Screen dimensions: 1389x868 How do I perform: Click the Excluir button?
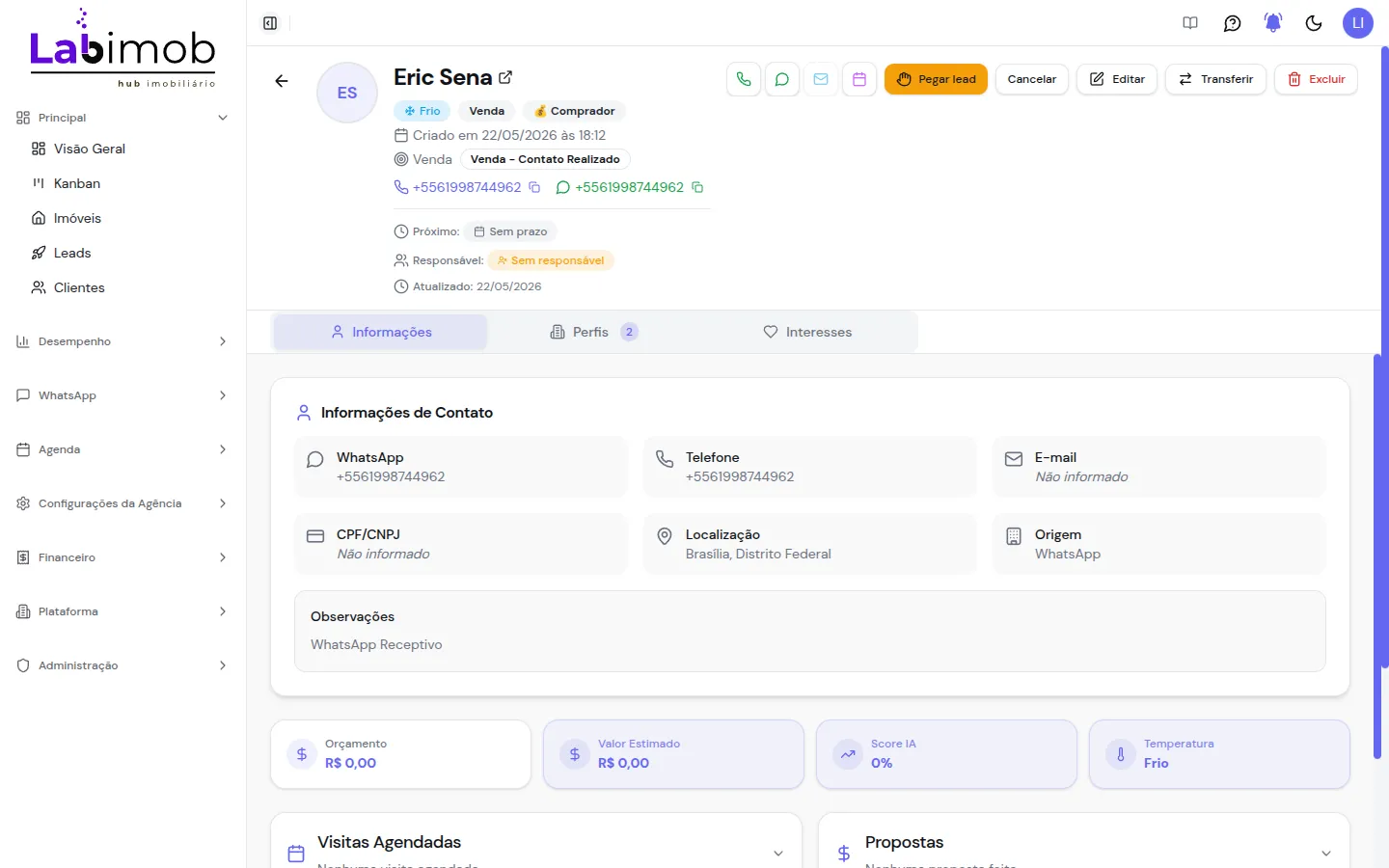(1316, 79)
